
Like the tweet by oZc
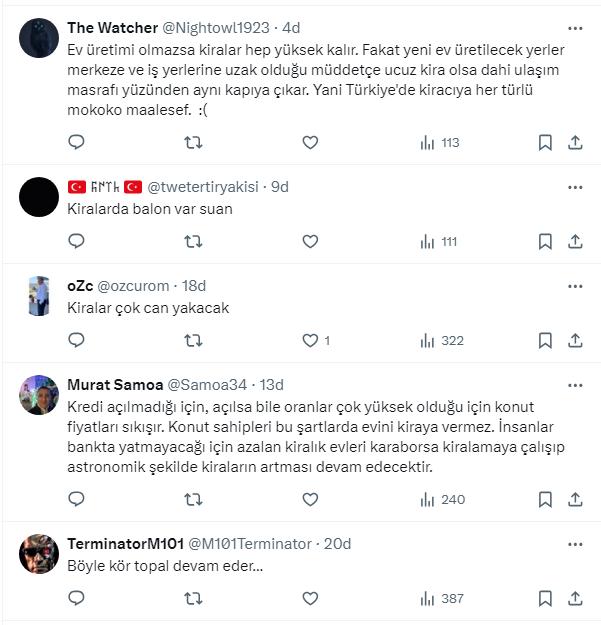[310, 341]
